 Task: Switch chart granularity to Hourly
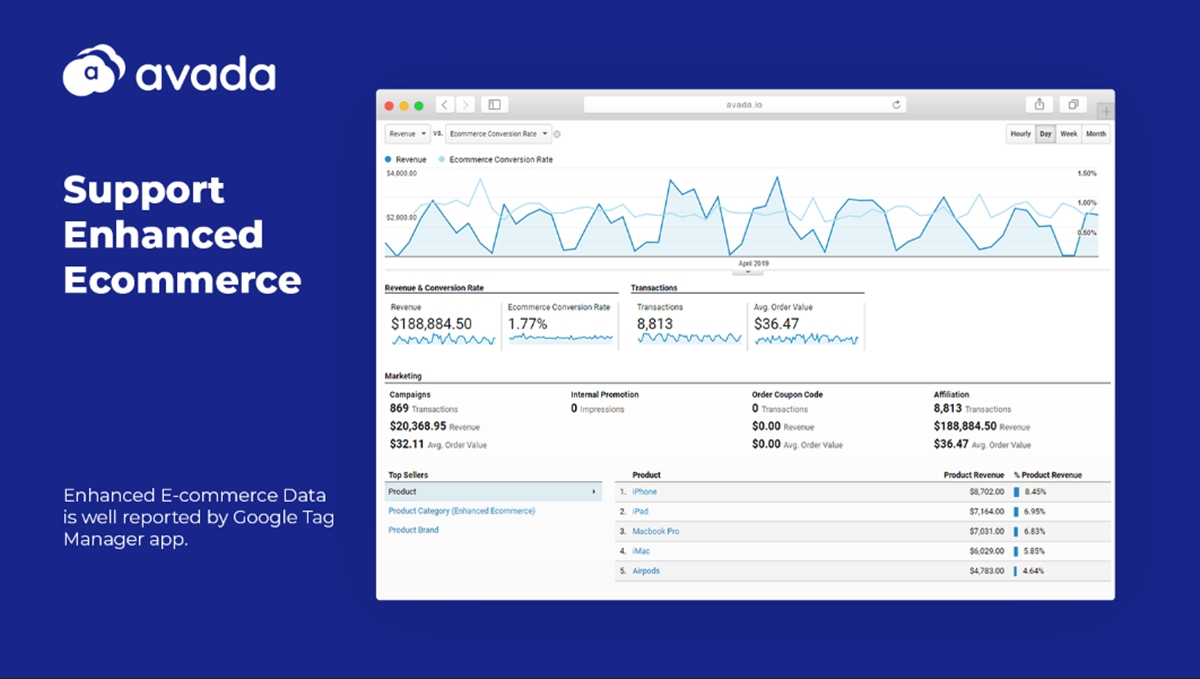click(1020, 134)
